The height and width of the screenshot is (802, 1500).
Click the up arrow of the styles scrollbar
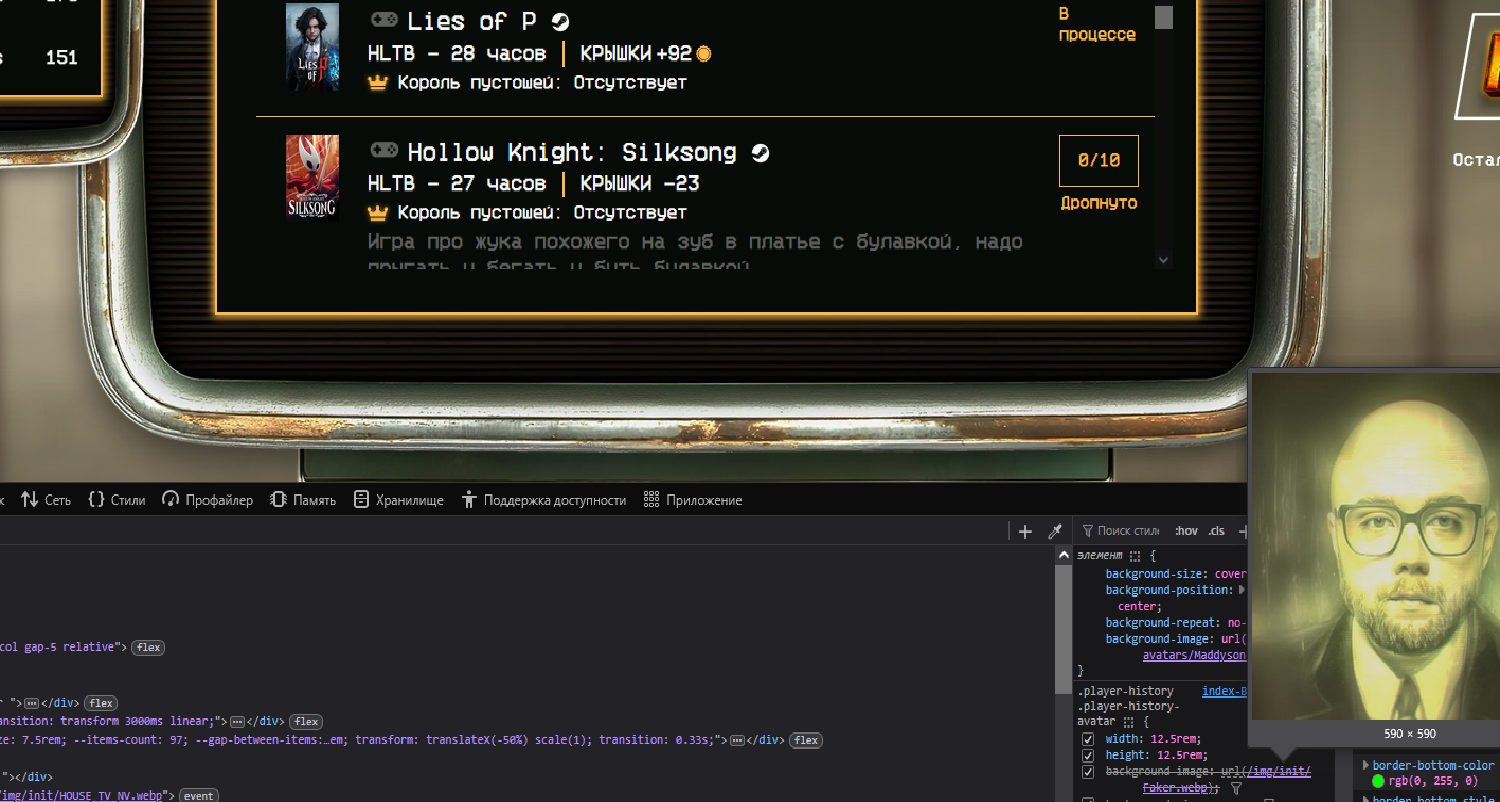click(1064, 553)
